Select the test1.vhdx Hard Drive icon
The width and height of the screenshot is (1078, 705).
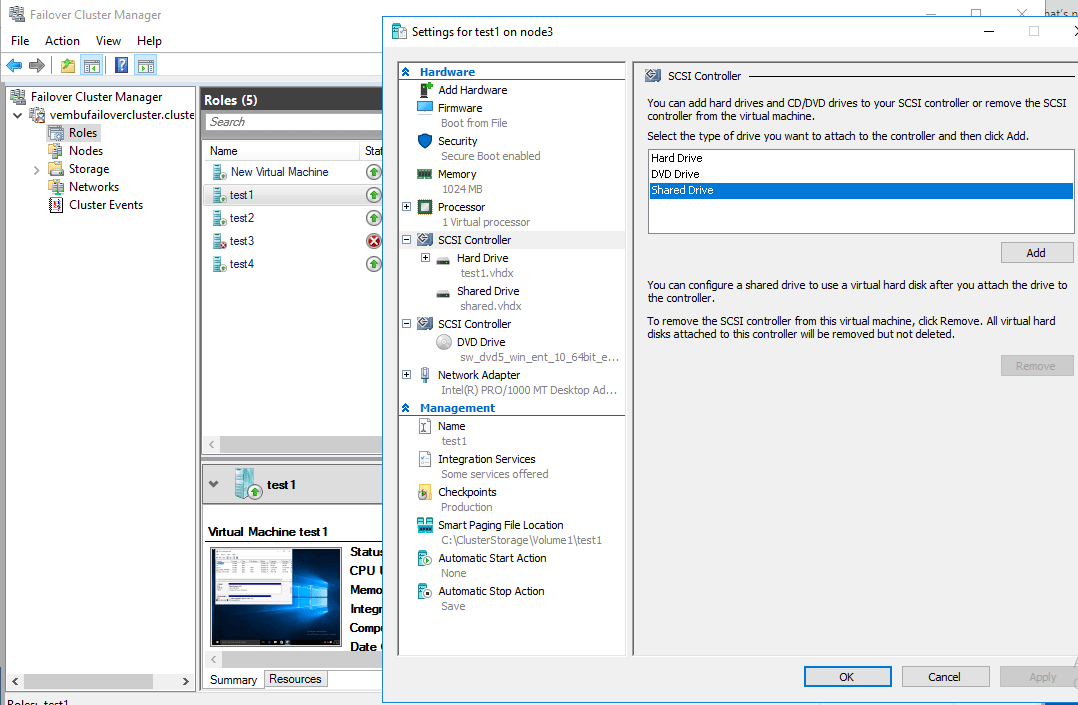(x=443, y=259)
